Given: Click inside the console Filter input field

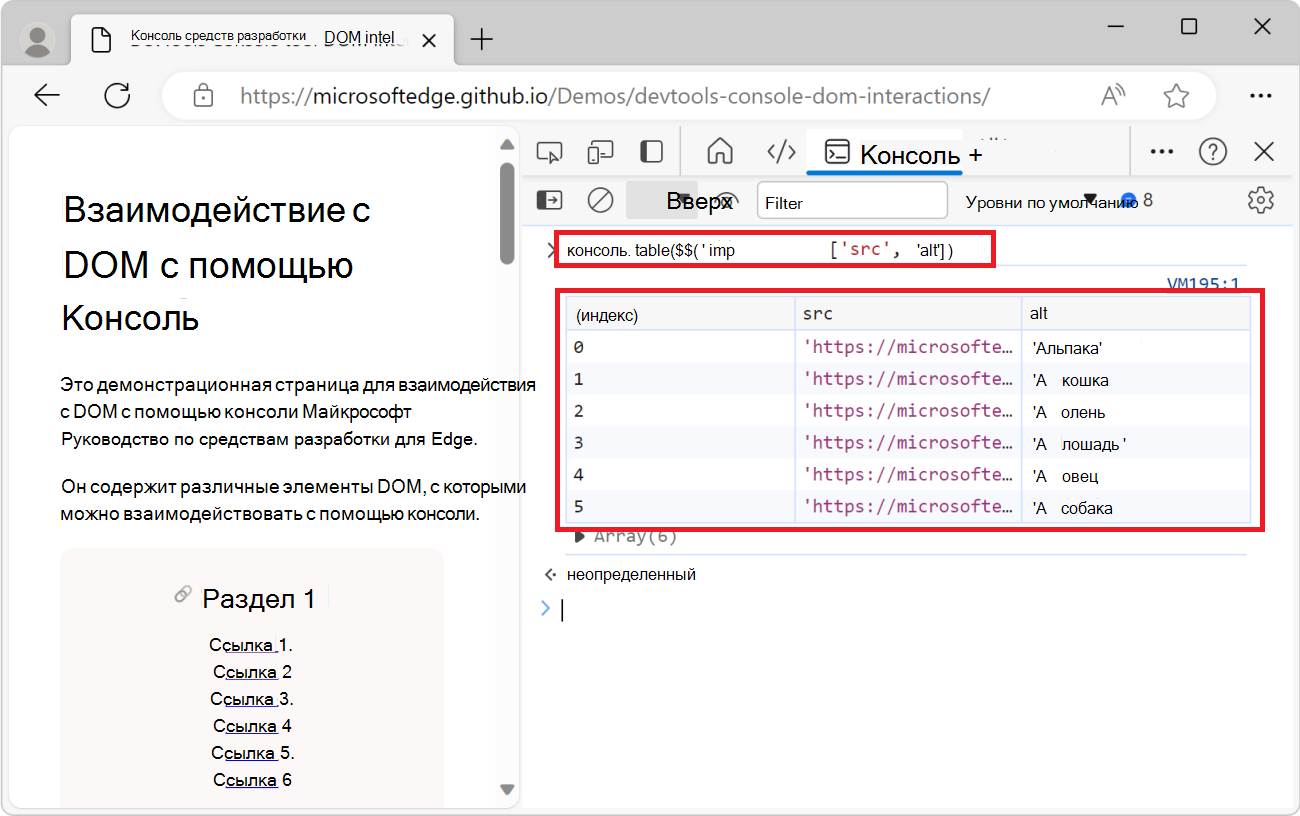Looking at the screenshot, I should [850, 201].
